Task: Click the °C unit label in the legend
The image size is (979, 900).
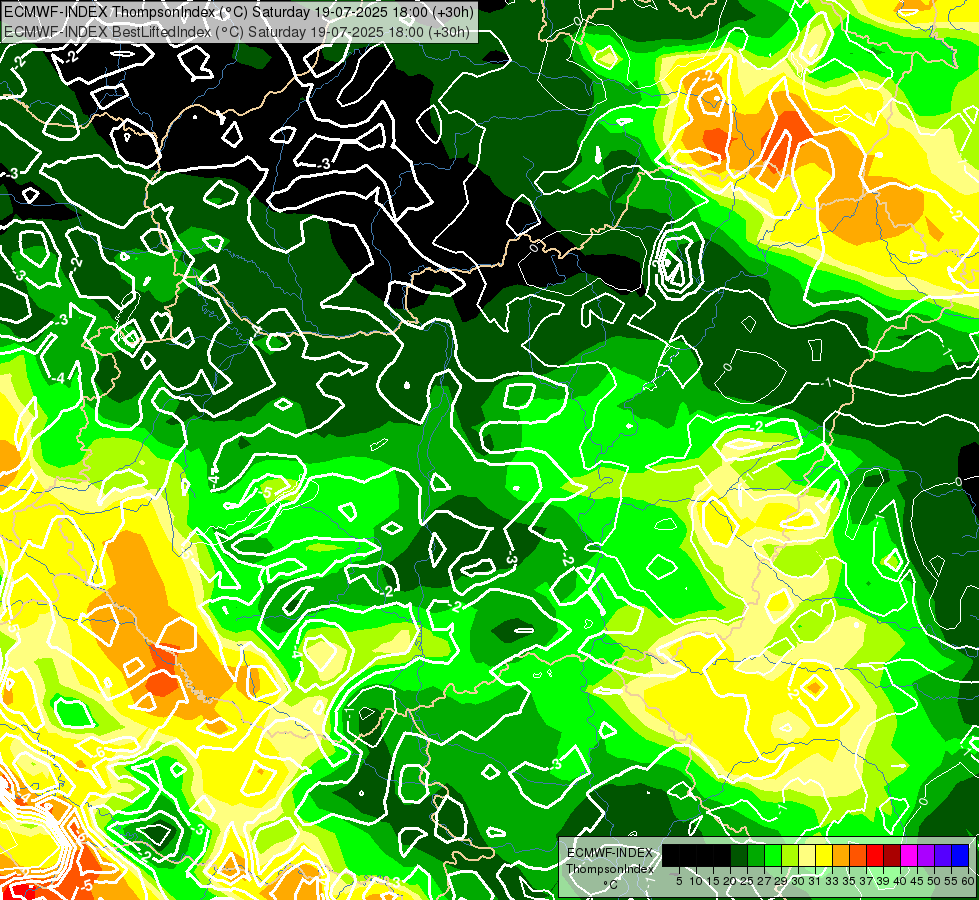Action: (x=611, y=885)
